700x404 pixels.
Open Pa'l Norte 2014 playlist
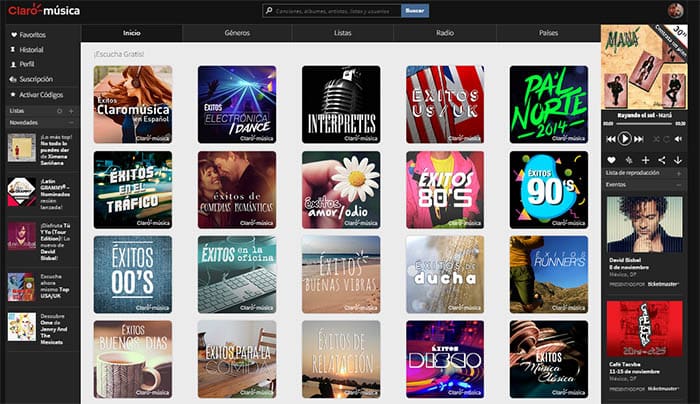tap(549, 104)
